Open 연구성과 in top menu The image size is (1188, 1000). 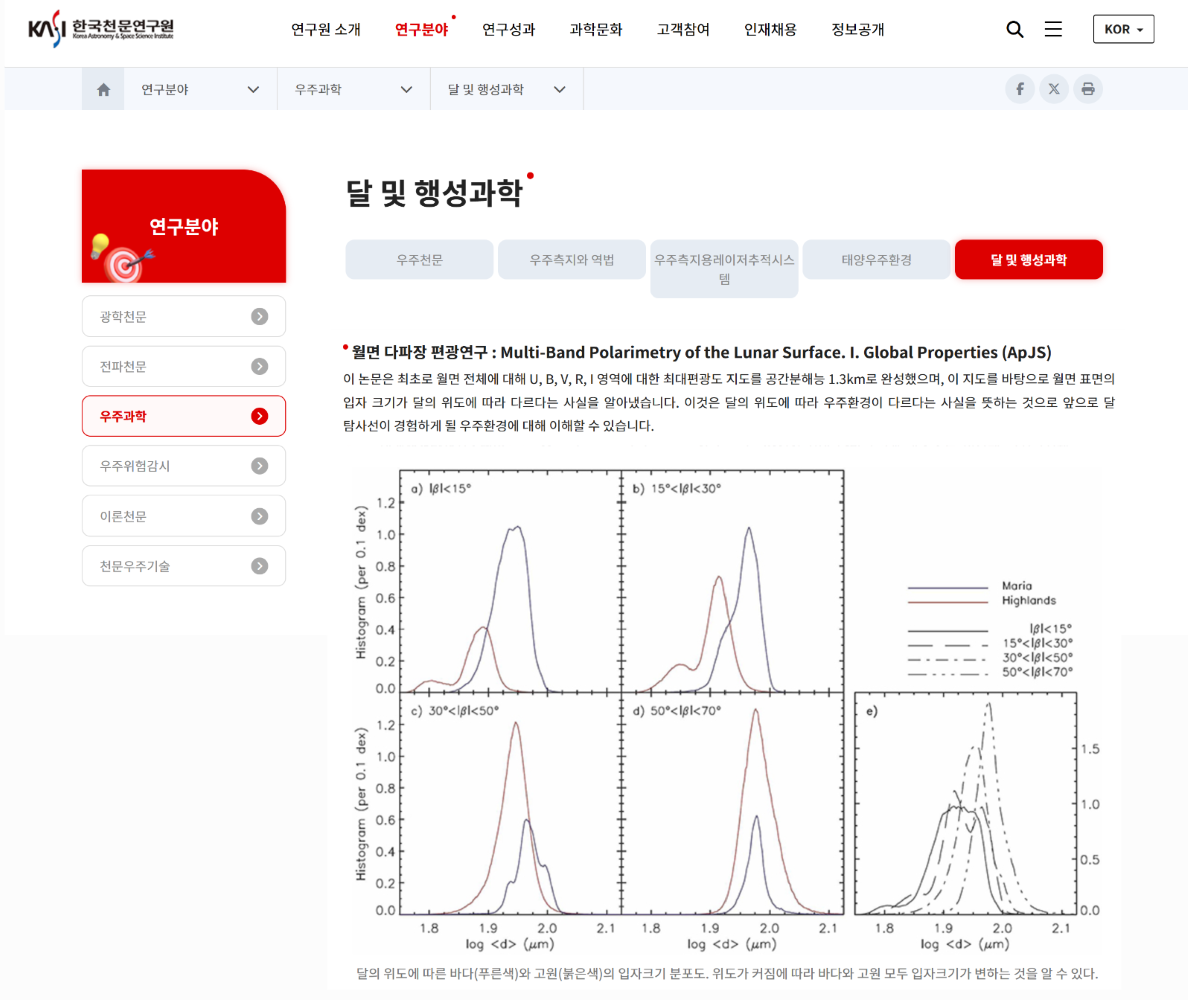(x=508, y=30)
